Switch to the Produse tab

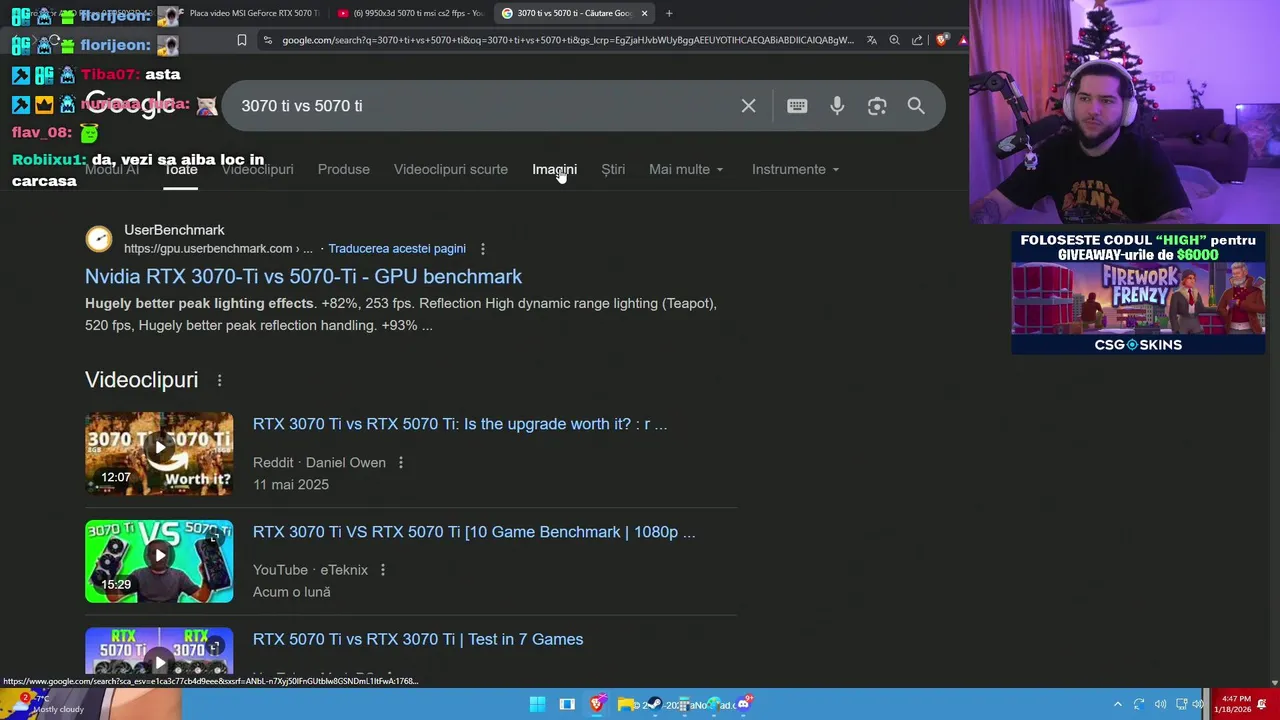344,169
